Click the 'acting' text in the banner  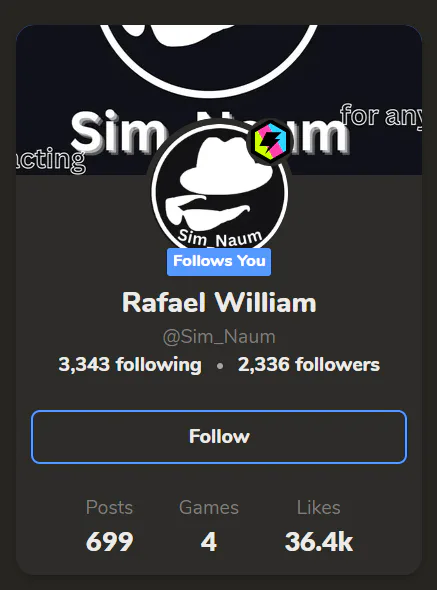pos(51,160)
